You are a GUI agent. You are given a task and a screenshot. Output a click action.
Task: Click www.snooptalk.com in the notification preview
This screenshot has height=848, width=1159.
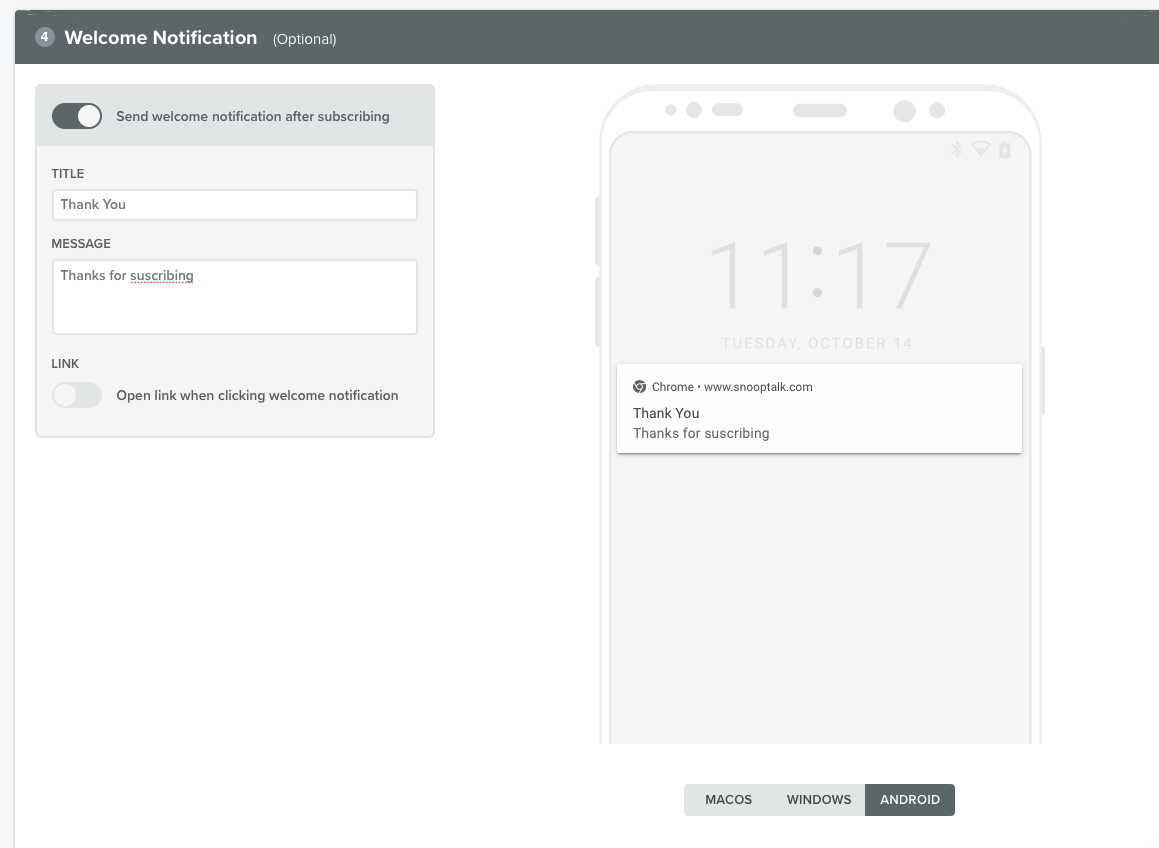(x=758, y=387)
